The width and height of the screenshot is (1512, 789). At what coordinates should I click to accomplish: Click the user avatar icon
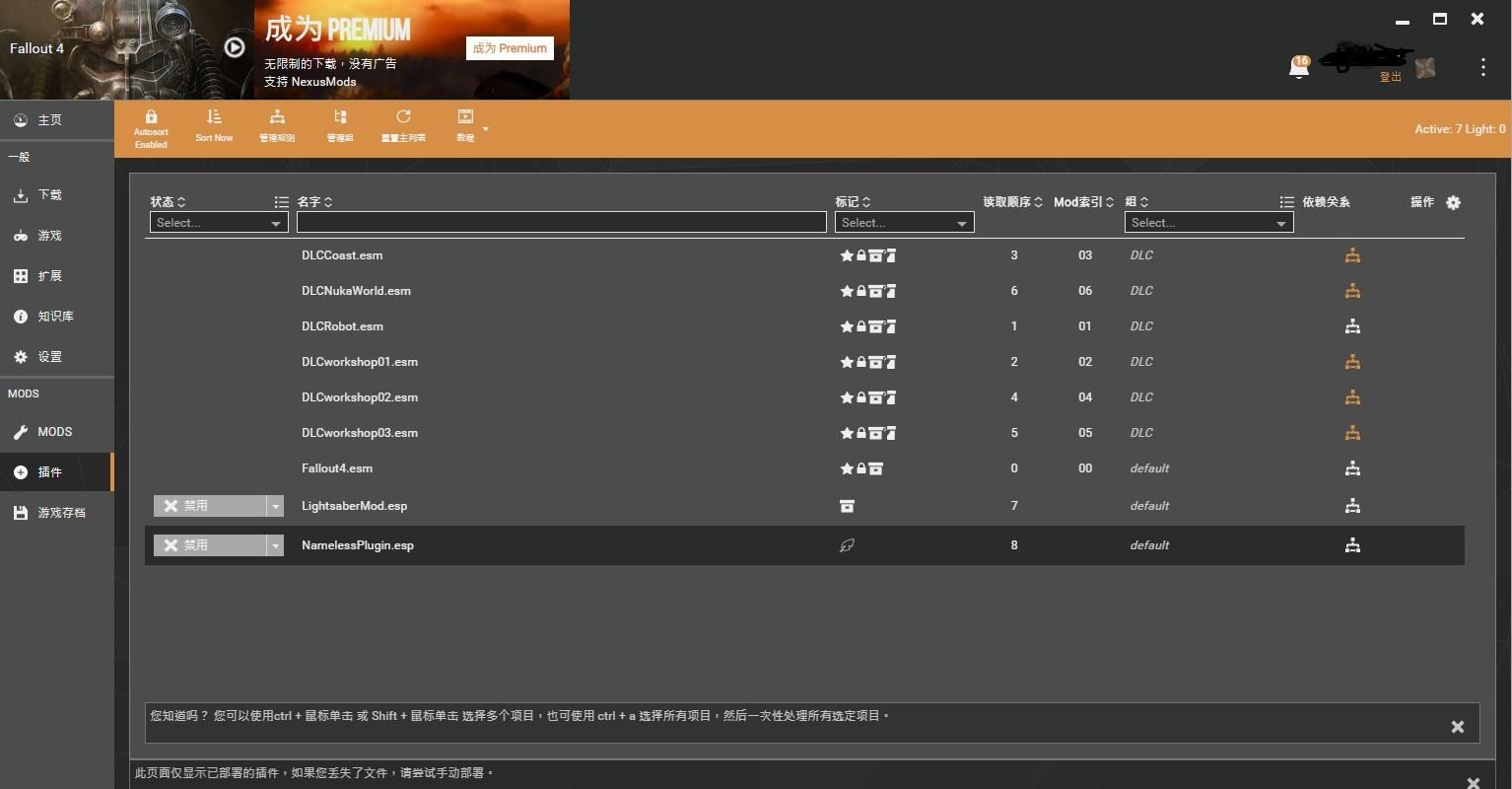point(1425,67)
